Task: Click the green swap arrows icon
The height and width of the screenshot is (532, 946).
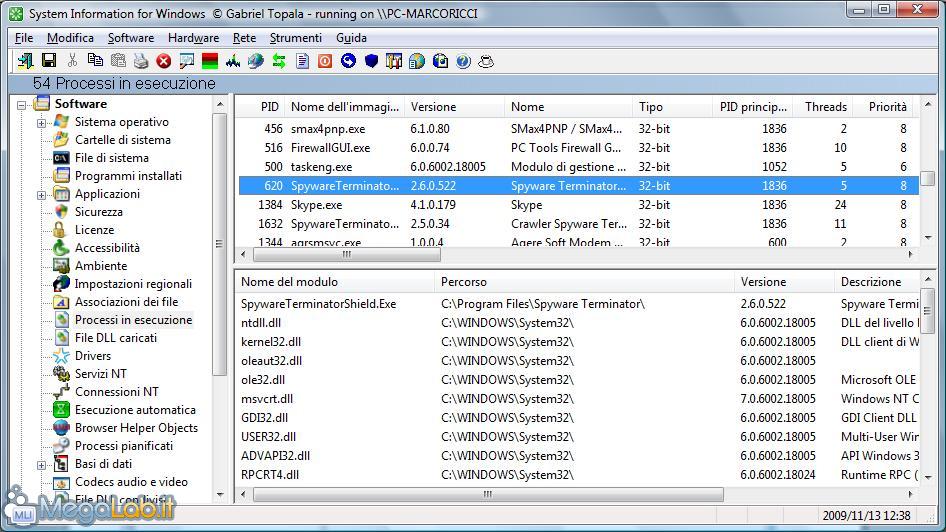Action: point(279,61)
